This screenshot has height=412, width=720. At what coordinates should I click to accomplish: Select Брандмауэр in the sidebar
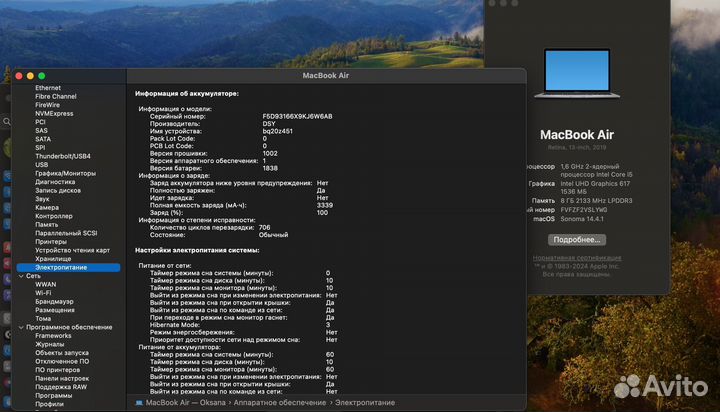[x=54, y=301]
